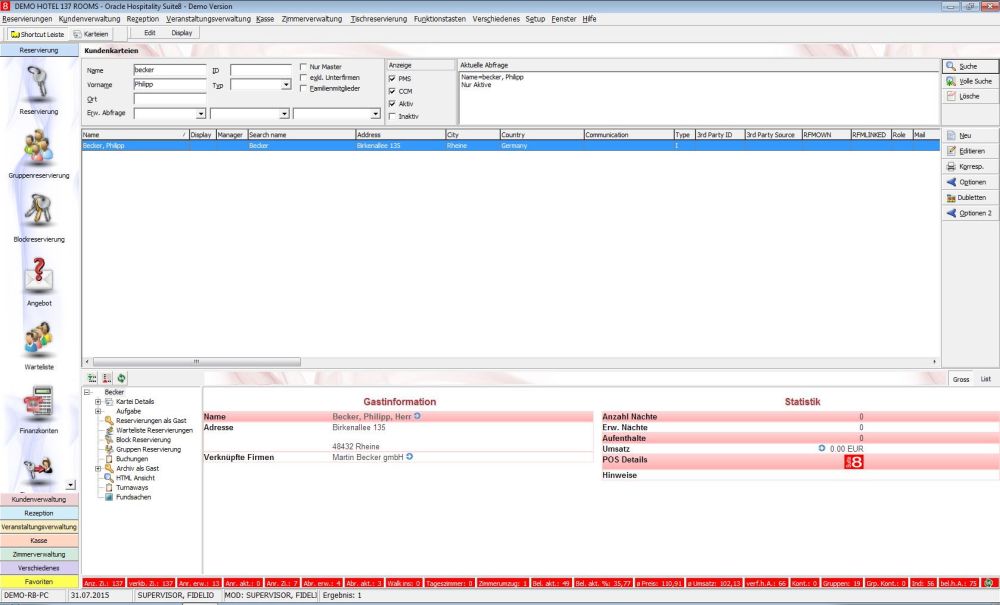Click the Ort input field
This screenshot has width=1000, height=605.
(170, 99)
